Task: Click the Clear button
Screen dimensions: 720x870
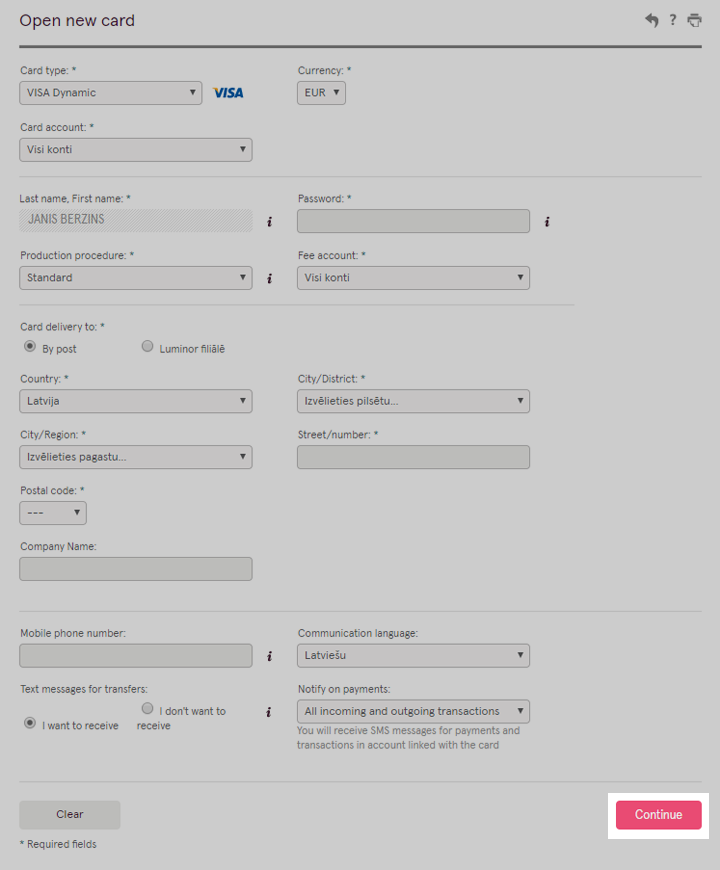Action: tap(69, 814)
